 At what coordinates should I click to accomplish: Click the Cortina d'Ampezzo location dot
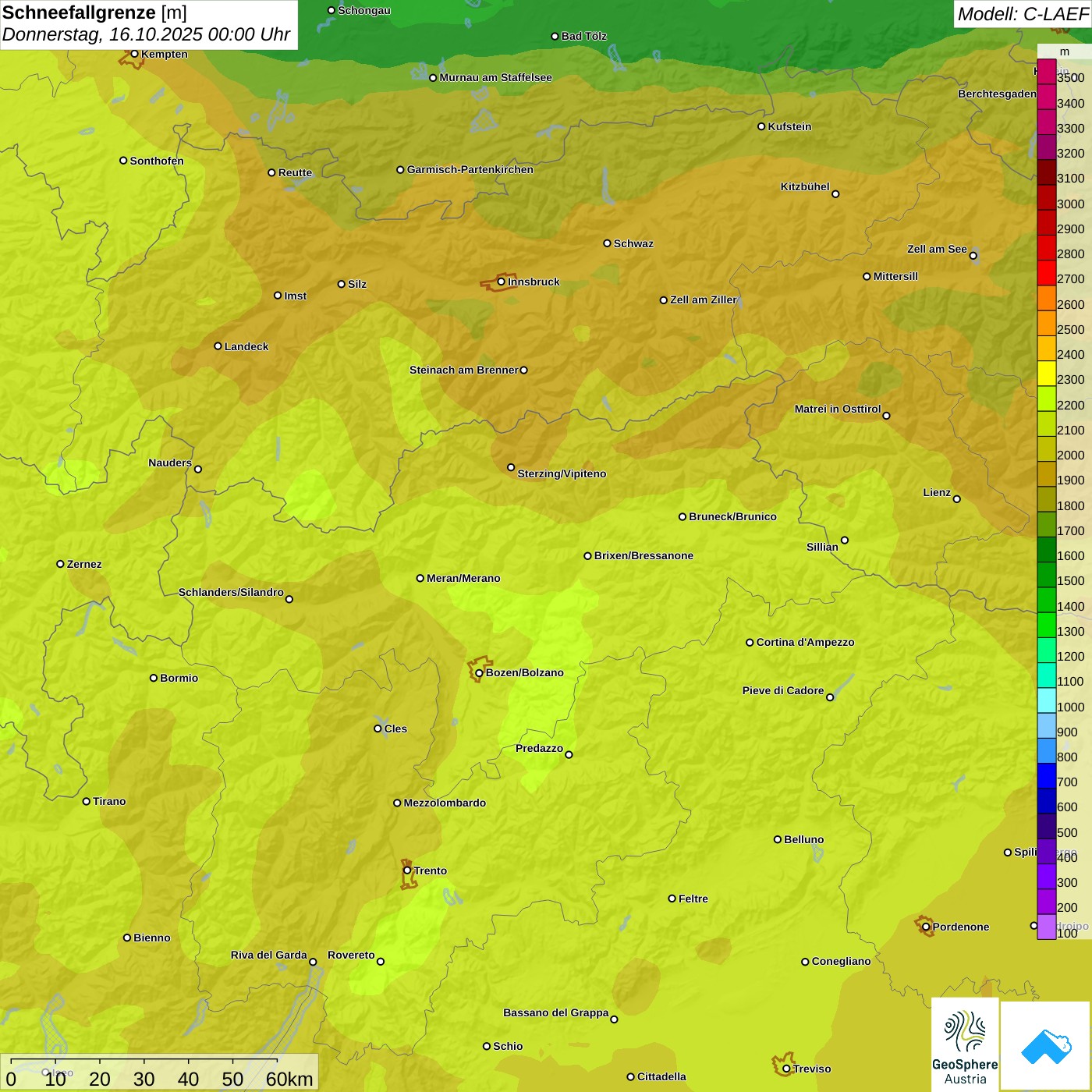coord(750,643)
